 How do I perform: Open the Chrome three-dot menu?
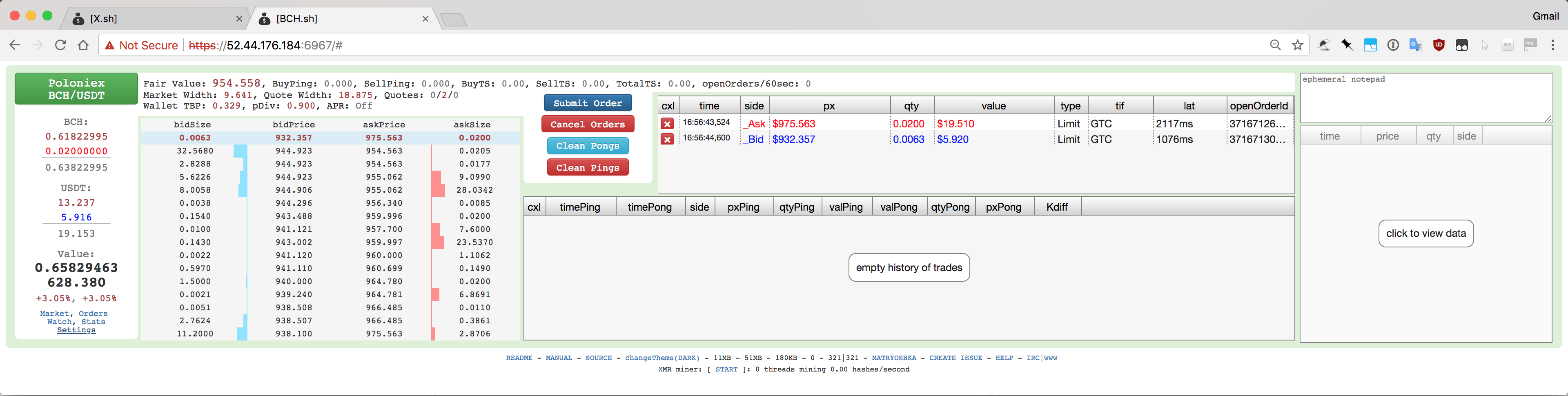pos(1553,45)
